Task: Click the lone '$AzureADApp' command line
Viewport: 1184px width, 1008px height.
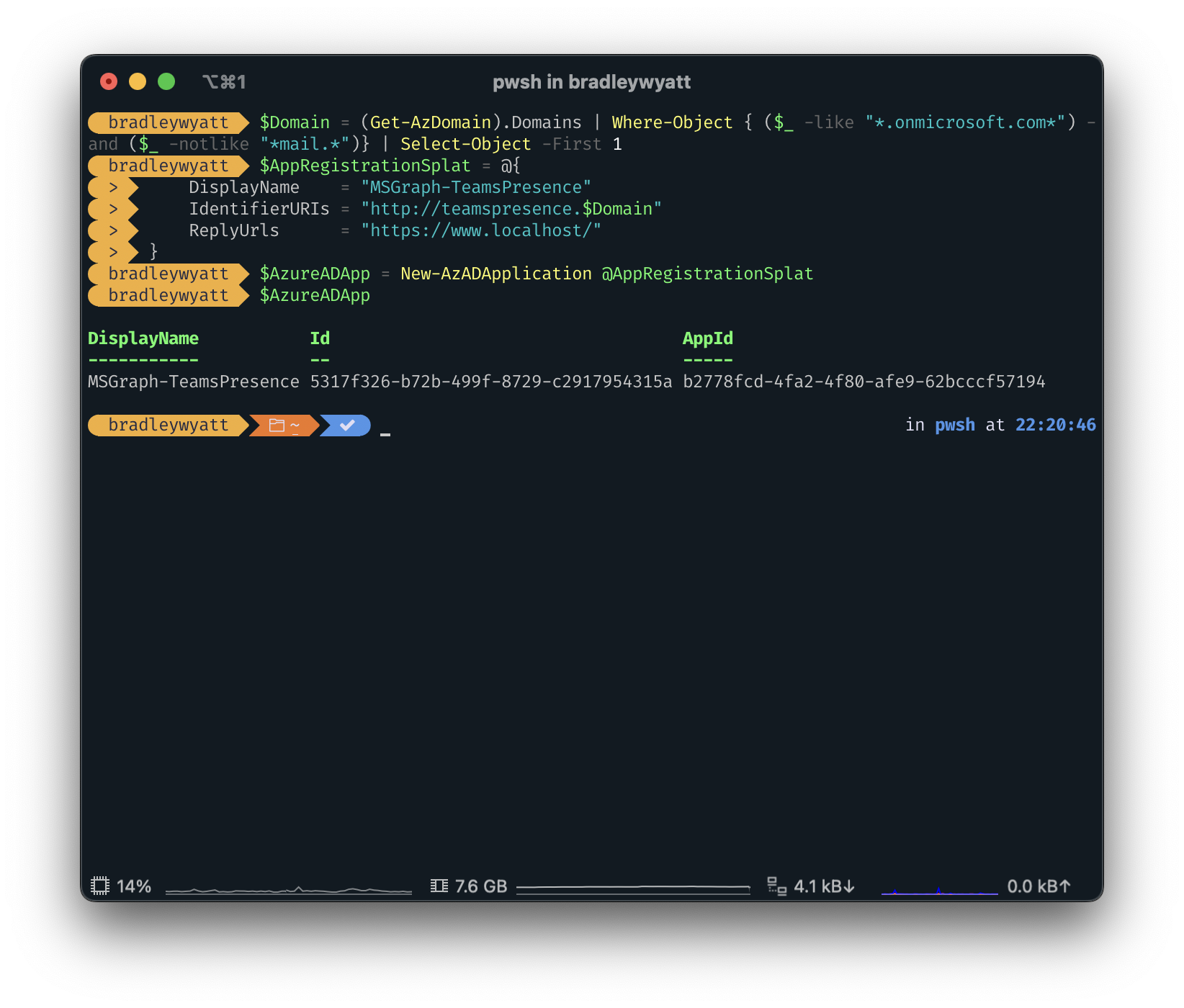Action: point(315,295)
